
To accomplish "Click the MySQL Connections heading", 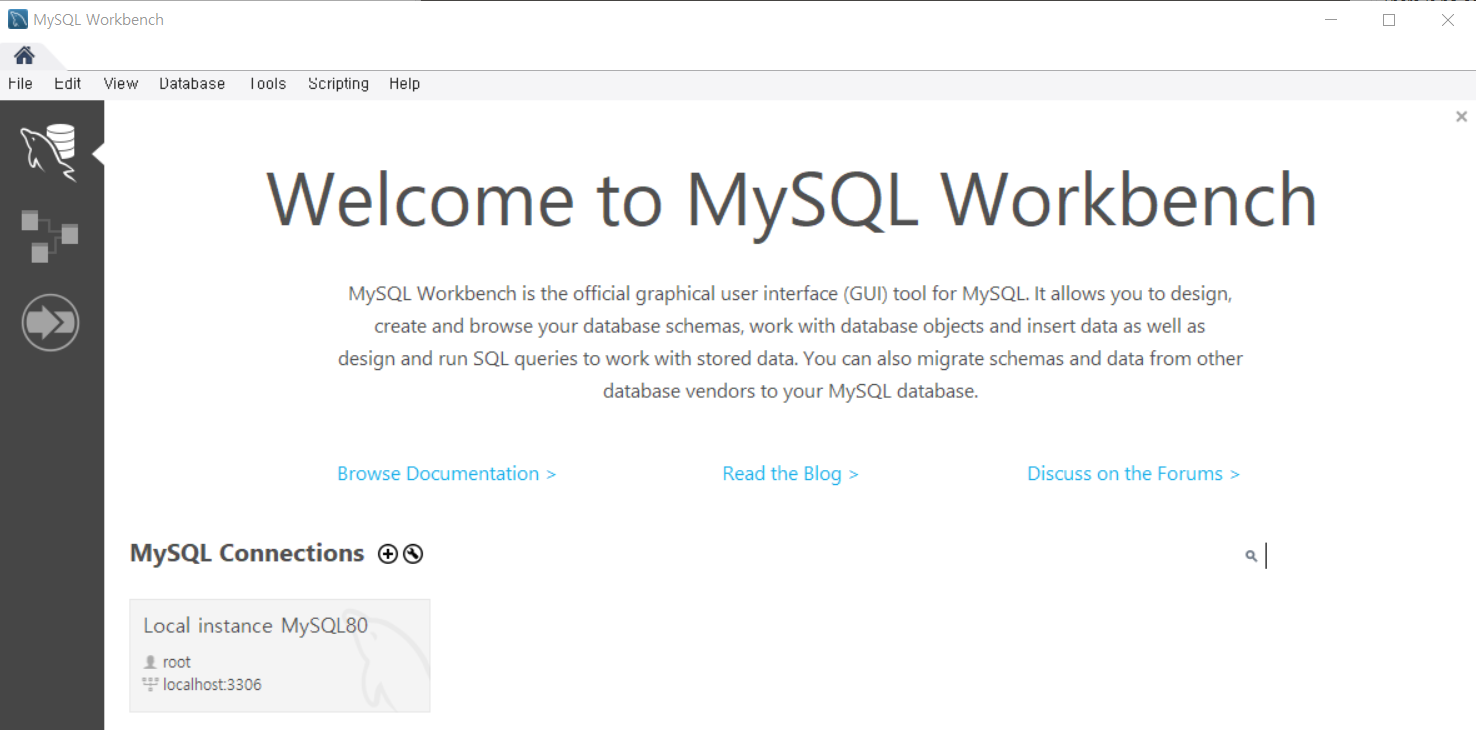I will [x=247, y=553].
